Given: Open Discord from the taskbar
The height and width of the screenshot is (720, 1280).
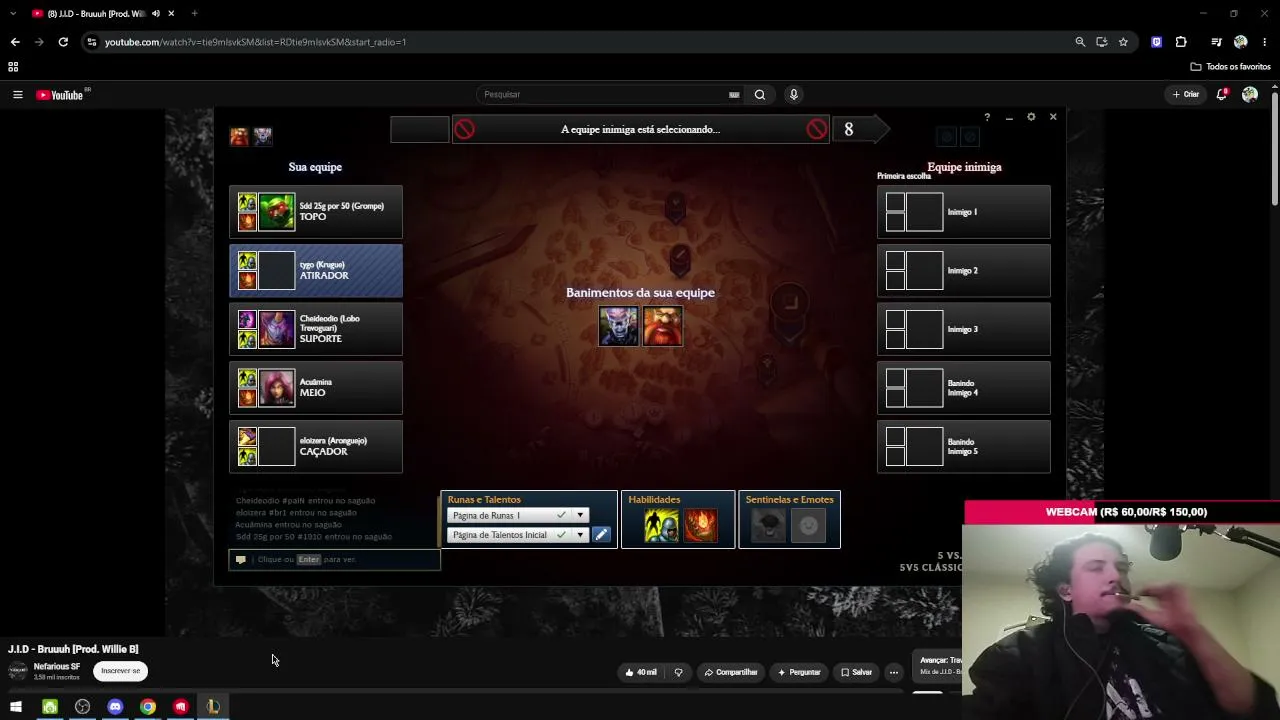Looking at the screenshot, I should 115,707.
